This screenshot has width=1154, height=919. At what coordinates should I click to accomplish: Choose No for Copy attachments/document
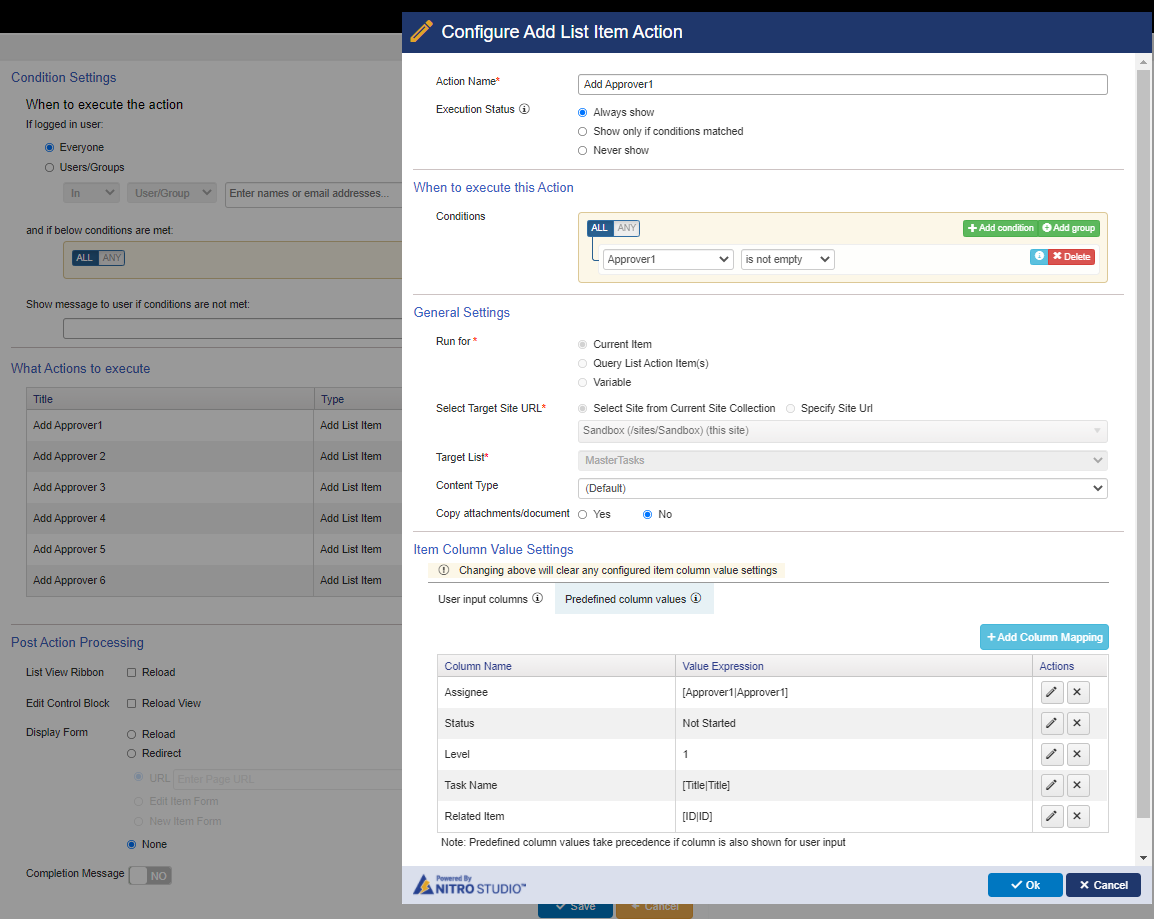(647, 514)
